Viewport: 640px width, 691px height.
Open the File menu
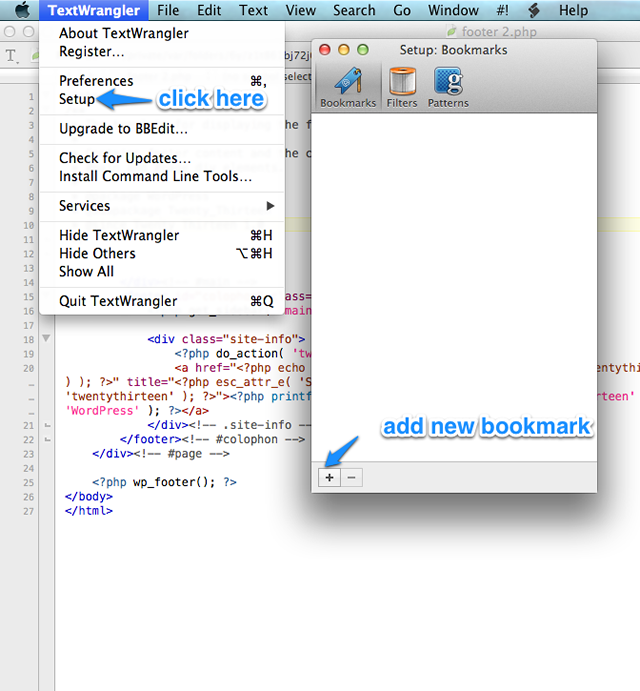click(168, 10)
